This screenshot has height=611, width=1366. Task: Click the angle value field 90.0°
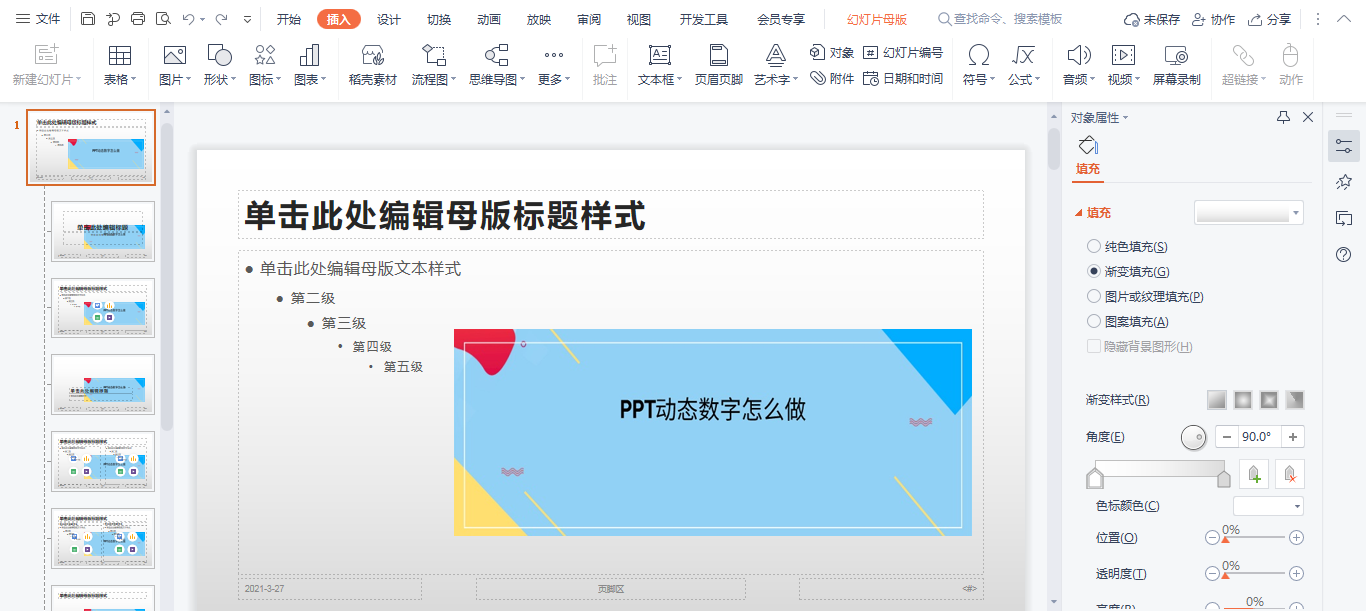coord(1260,437)
